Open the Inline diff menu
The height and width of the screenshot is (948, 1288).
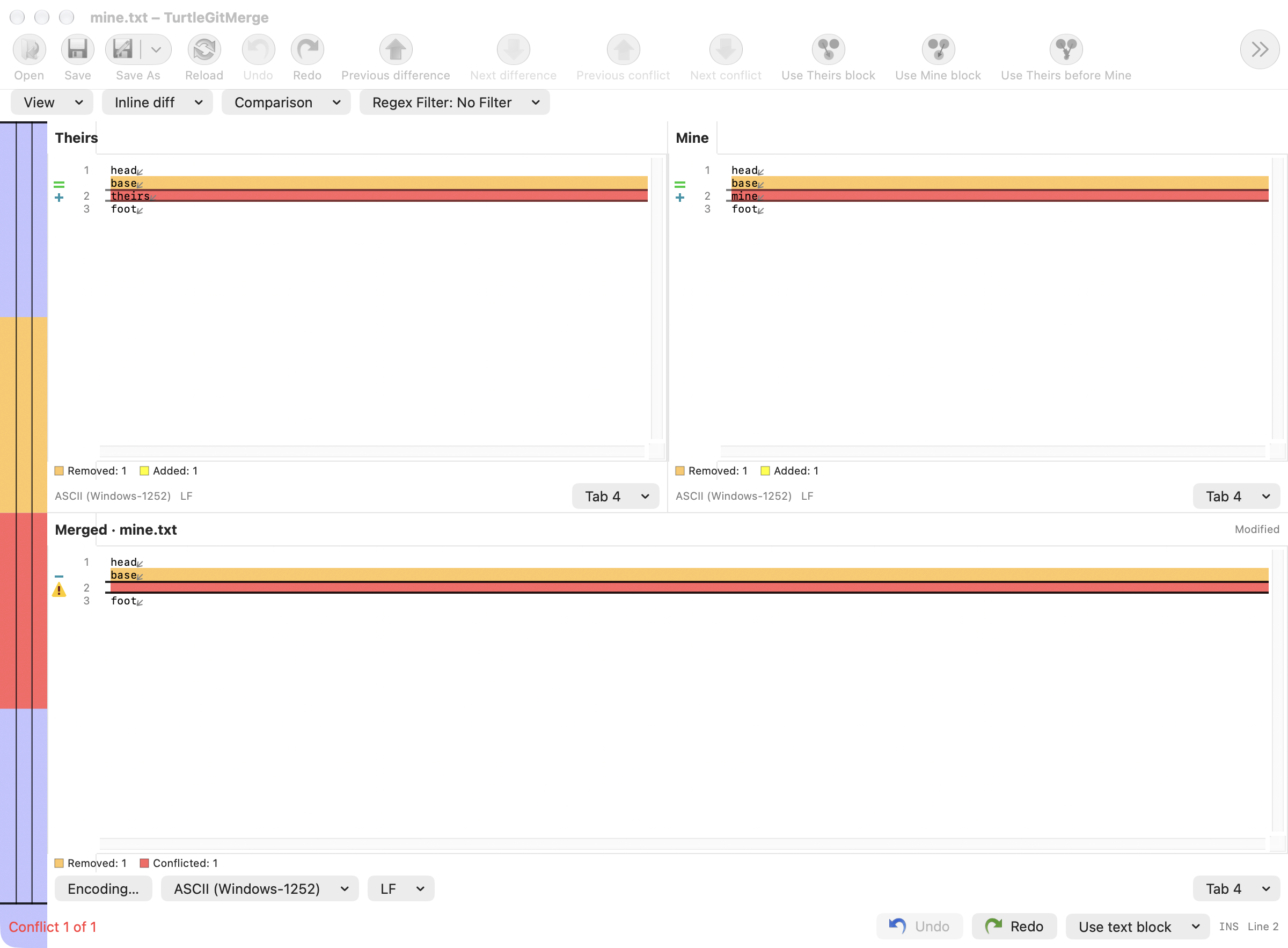157,103
